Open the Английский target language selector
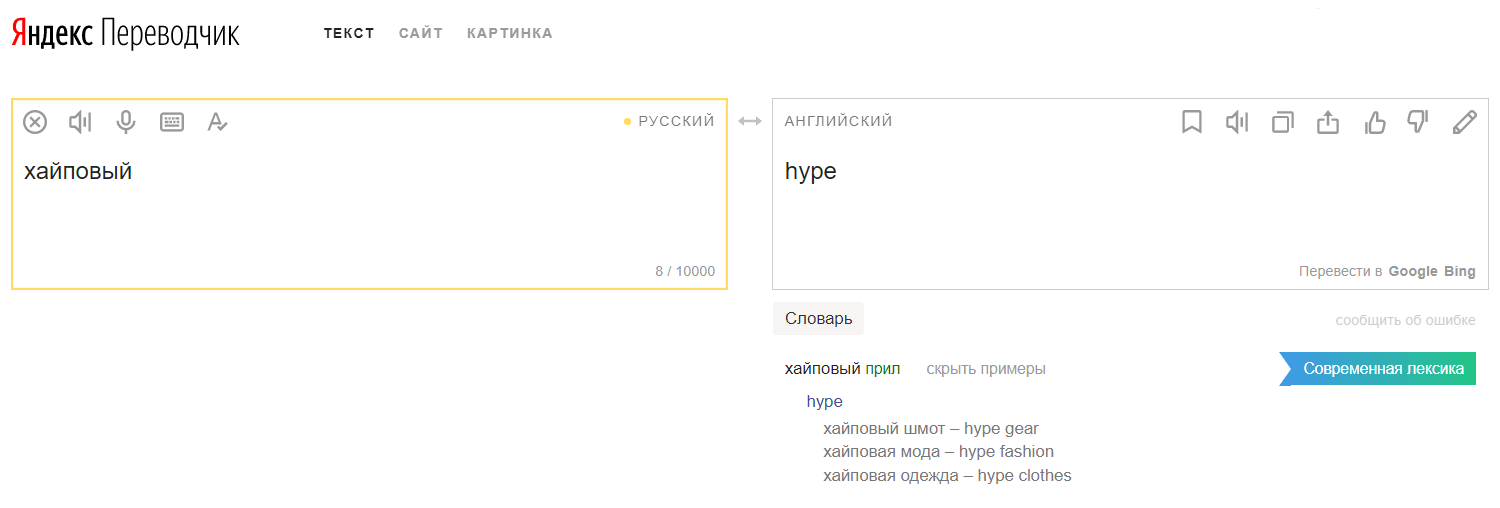This screenshot has height=508, width=1500. pos(838,121)
